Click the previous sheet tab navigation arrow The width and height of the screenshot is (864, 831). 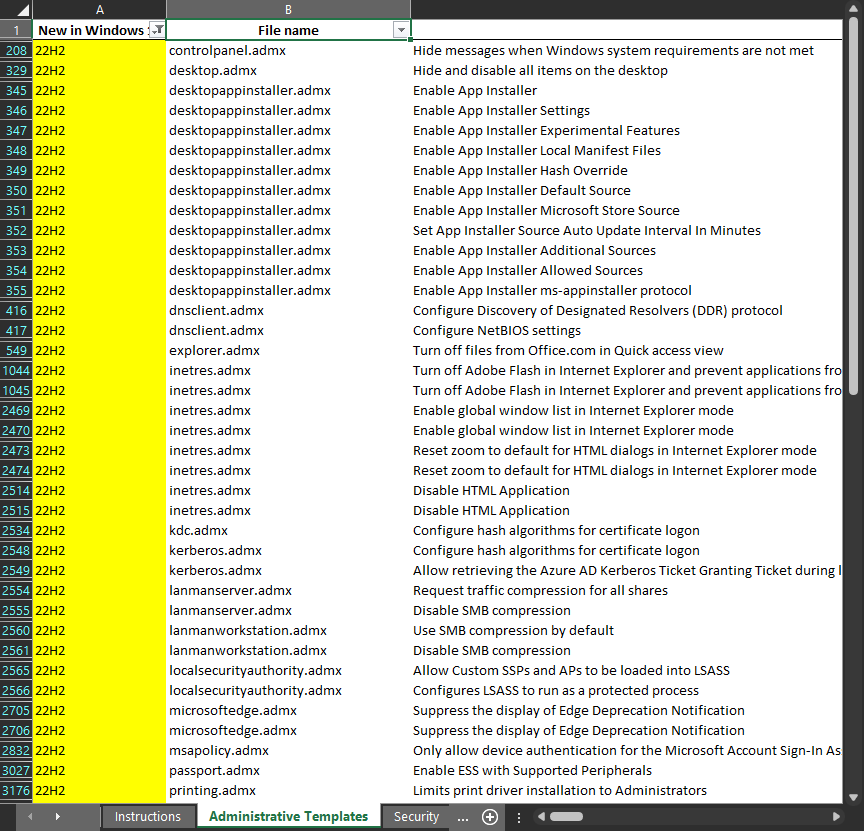pos(30,817)
